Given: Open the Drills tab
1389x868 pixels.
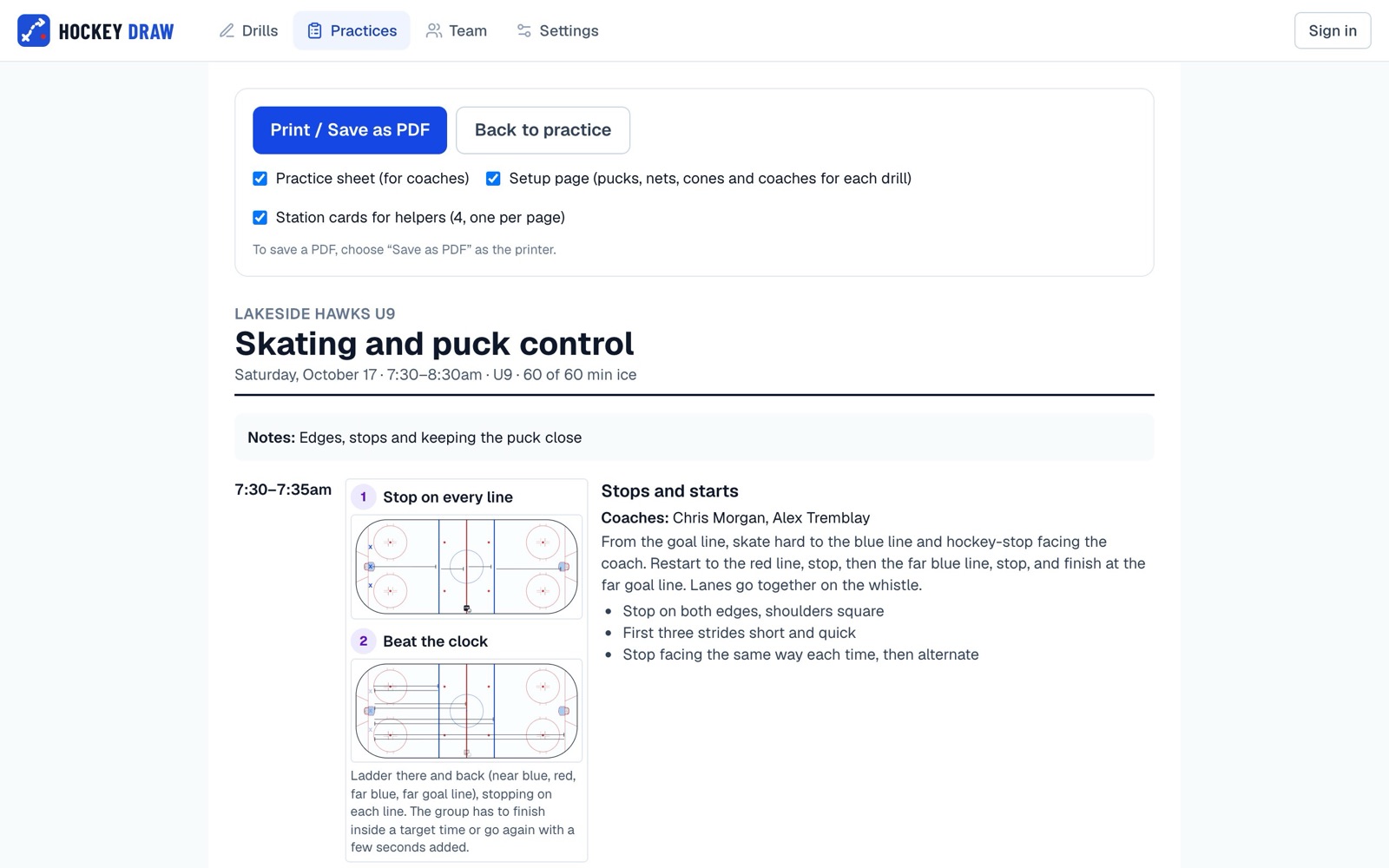Looking at the screenshot, I should pos(248,30).
